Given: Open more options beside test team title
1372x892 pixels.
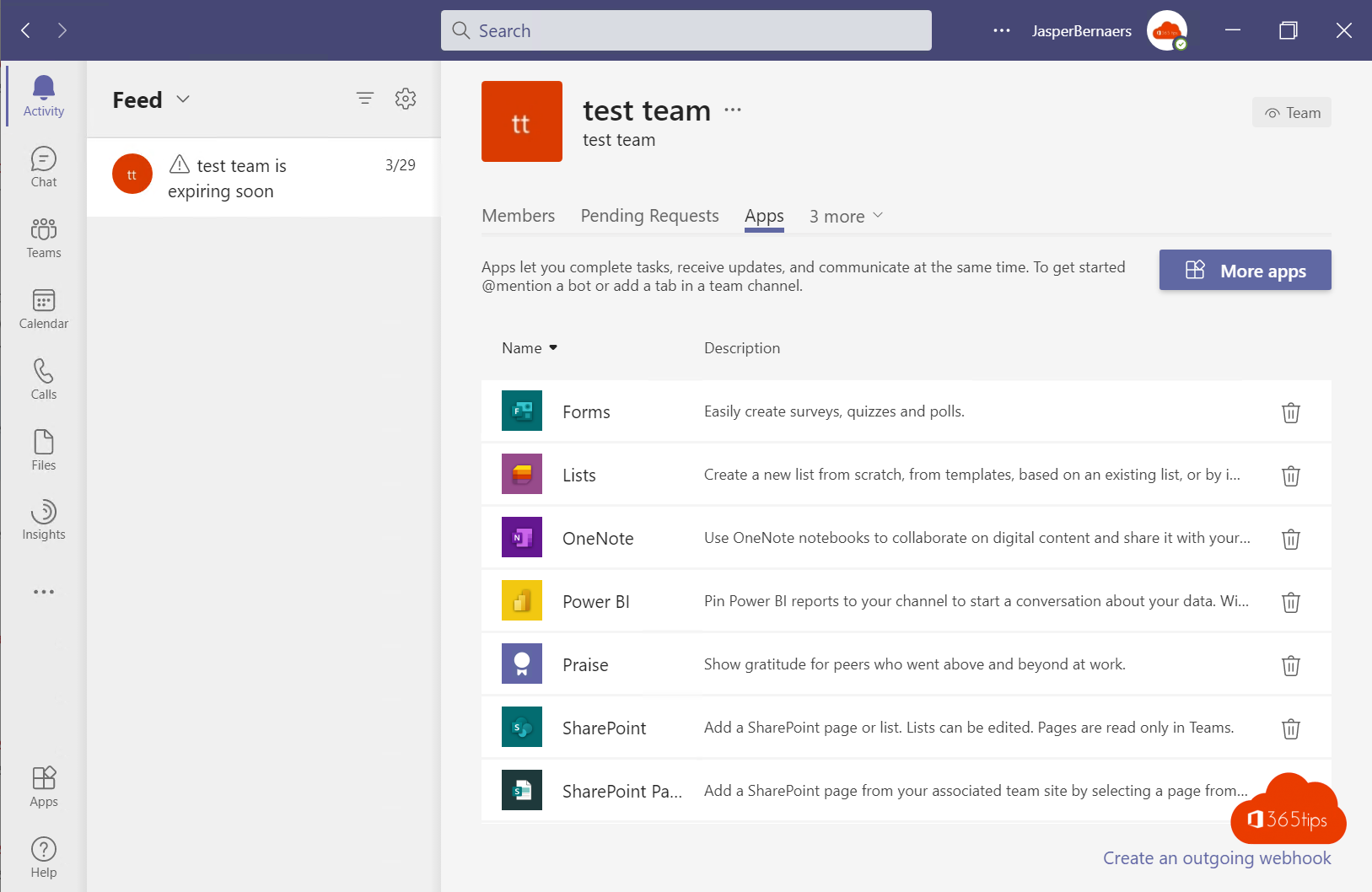Looking at the screenshot, I should click(x=733, y=110).
